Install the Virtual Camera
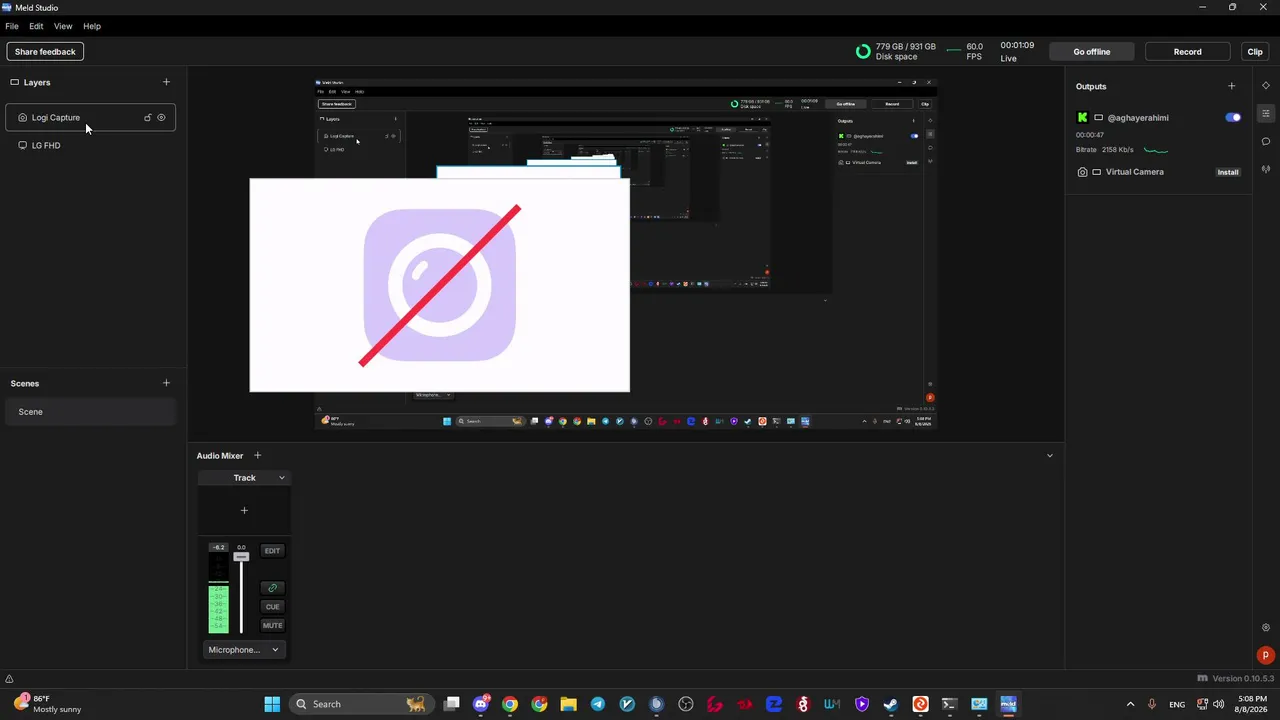This screenshot has width=1280, height=720. click(x=1228, y=172)
